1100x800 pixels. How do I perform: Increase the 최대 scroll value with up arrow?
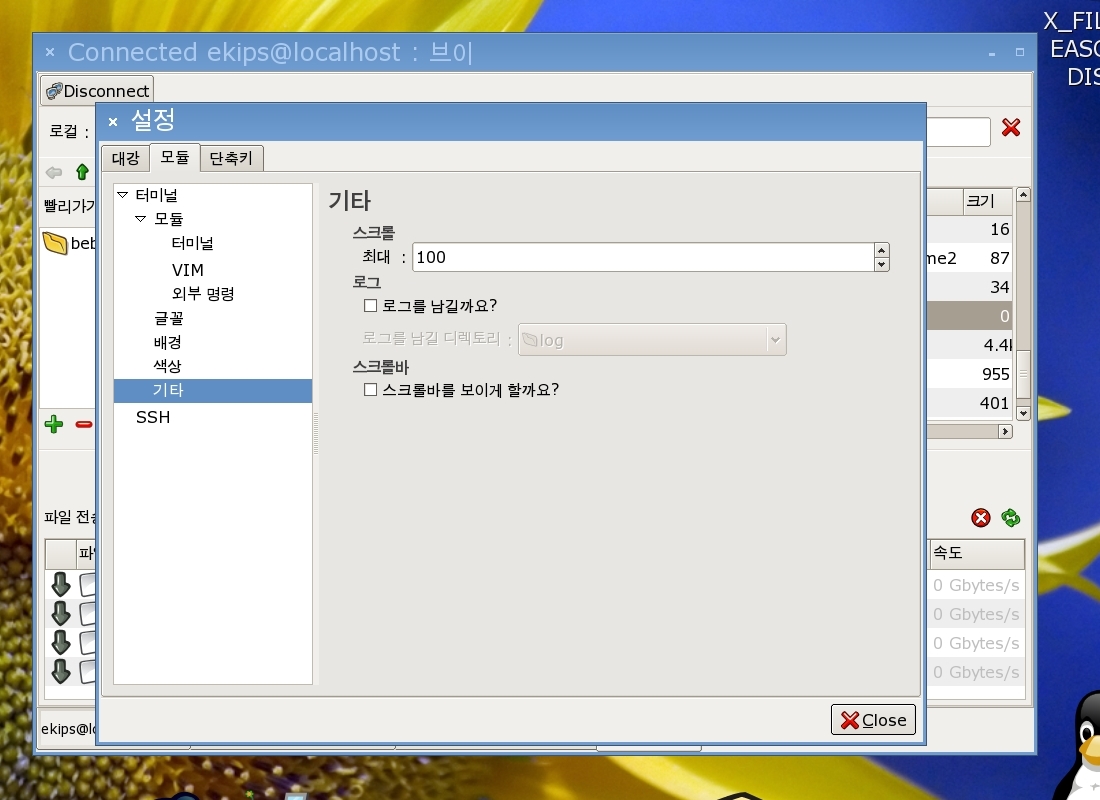881,250
